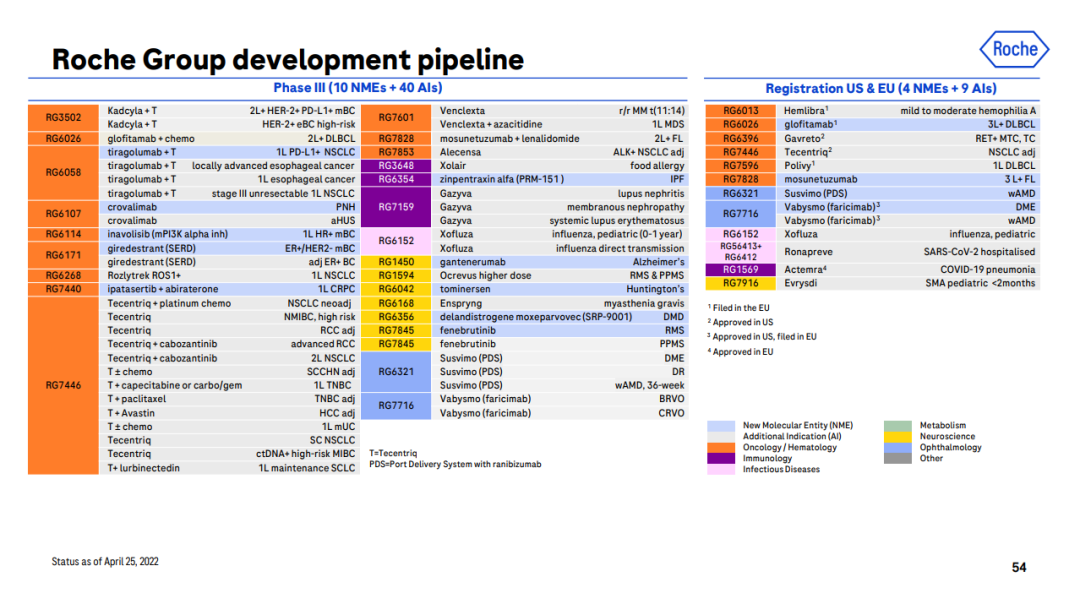Click the 'Approved in EU' footnote
This screenshot has height=604, width=1080.
point(740,352)
